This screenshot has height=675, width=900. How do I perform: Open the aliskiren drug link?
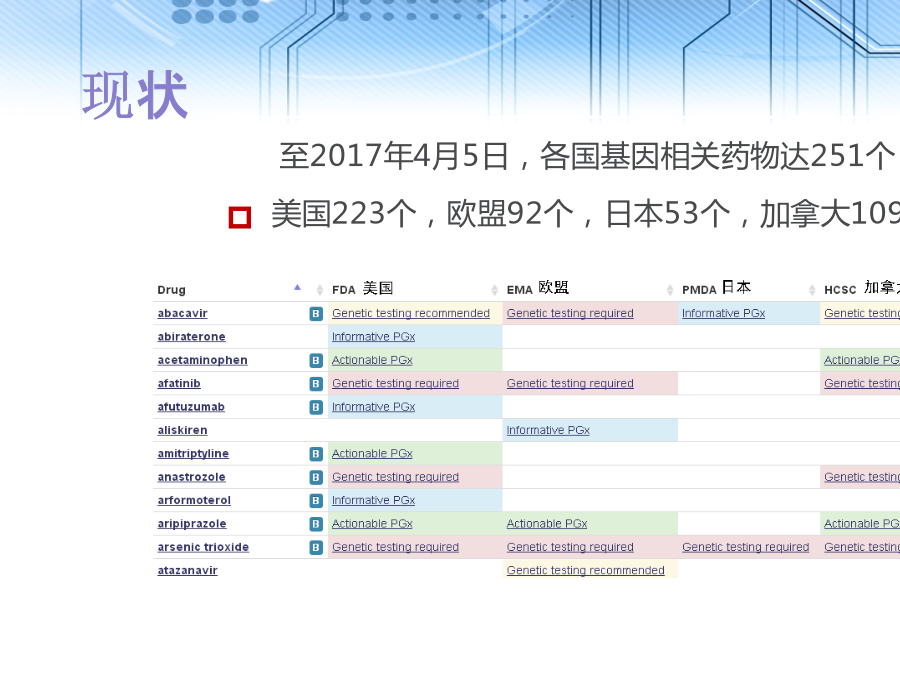tap(183, 430)
